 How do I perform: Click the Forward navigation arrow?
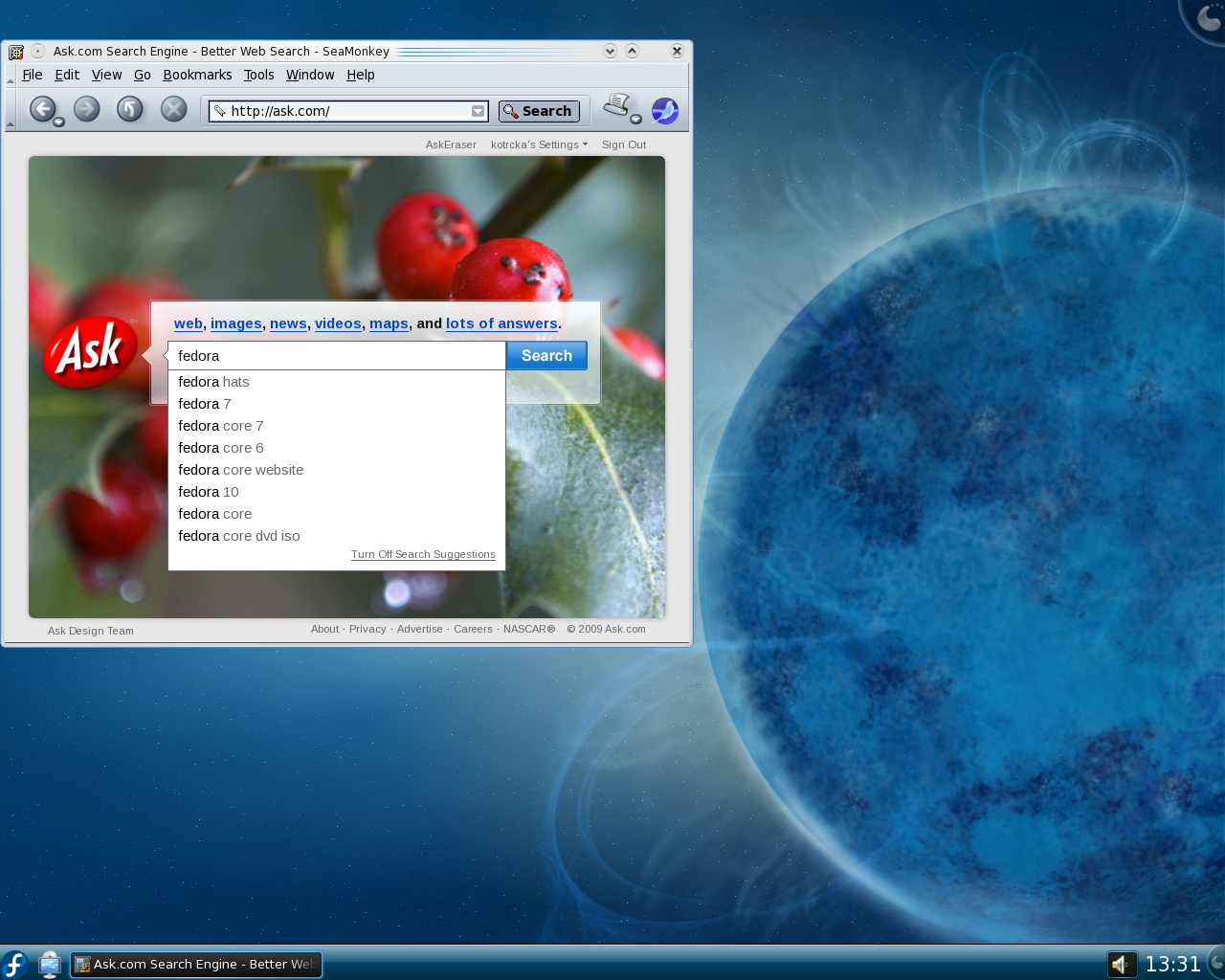click(87, 109)
